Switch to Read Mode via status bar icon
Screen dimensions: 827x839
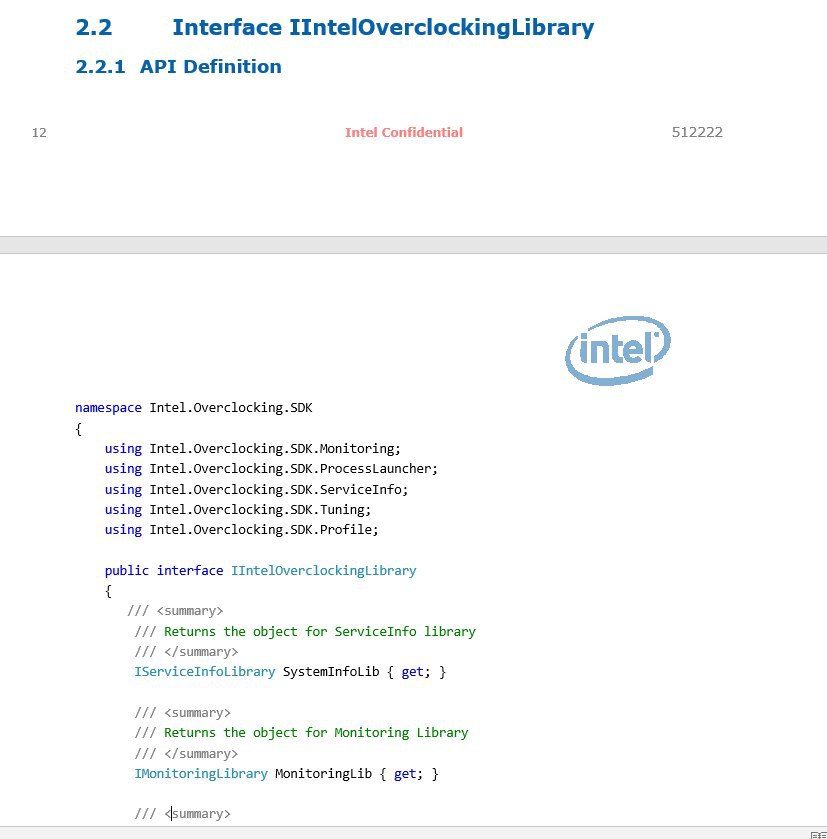[818, 835]
